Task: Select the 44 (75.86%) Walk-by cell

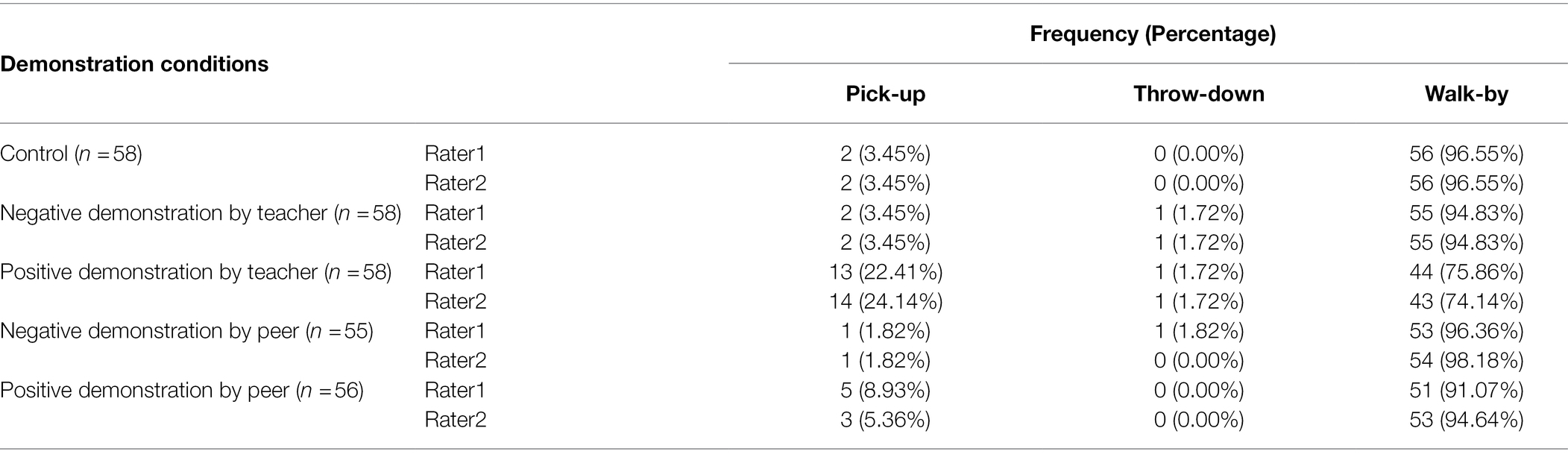Action: pos(1467,272)
